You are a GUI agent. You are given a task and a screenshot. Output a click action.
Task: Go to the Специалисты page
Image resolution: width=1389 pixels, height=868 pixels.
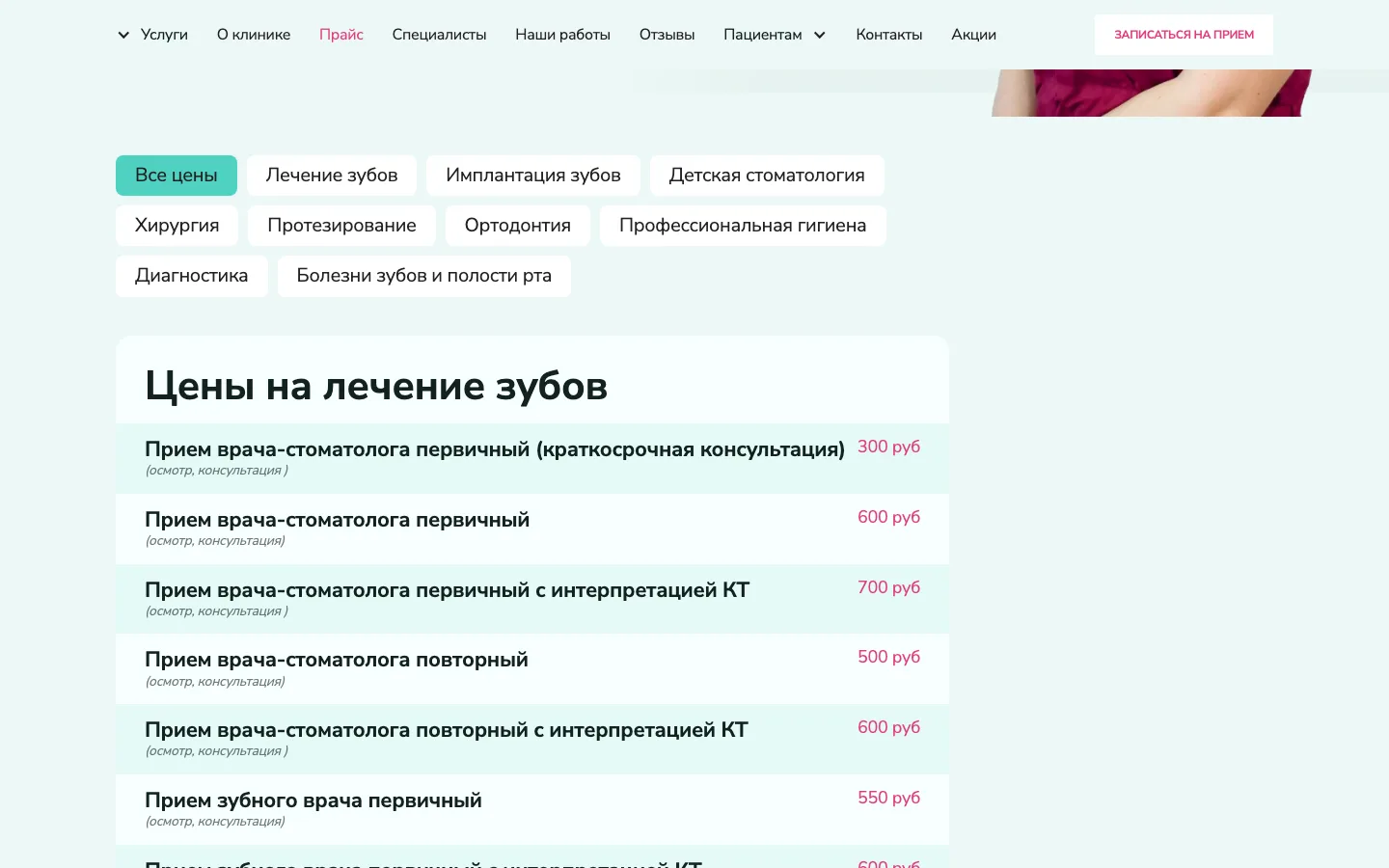(439, 35)
